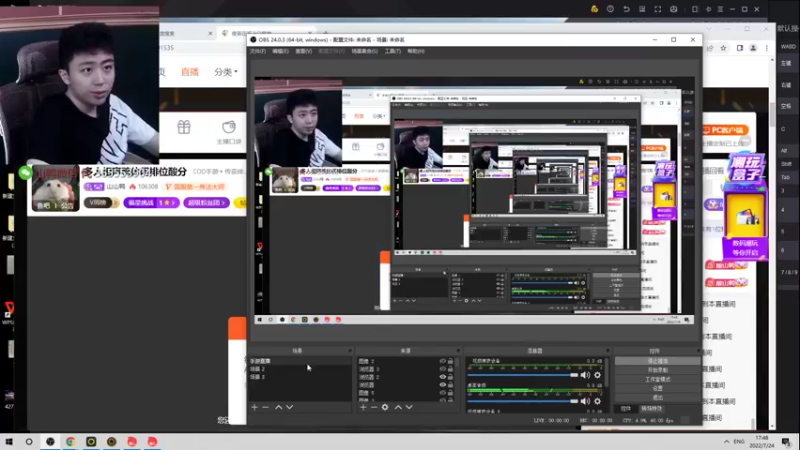800x450 pixels.
Task: Open OBS 文件(F) menu
Action: point(258,52)
